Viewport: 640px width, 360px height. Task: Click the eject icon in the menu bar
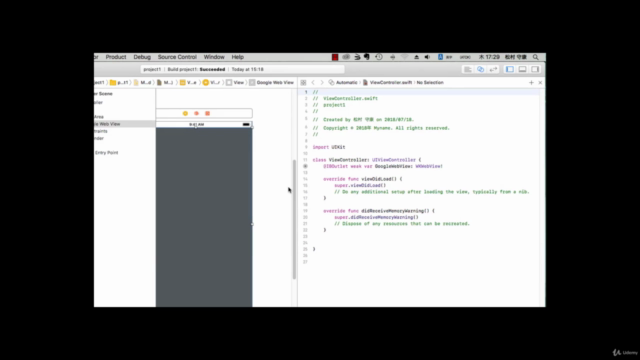click(x=416, y=57)
